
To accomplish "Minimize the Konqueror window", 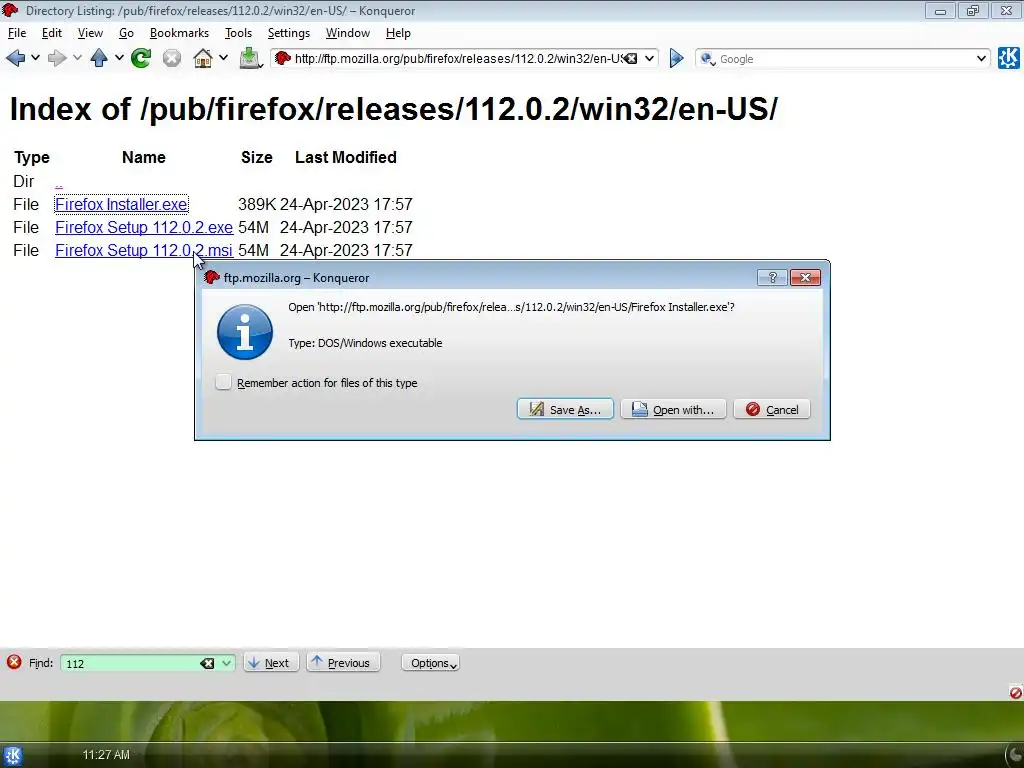I will 940,11.
